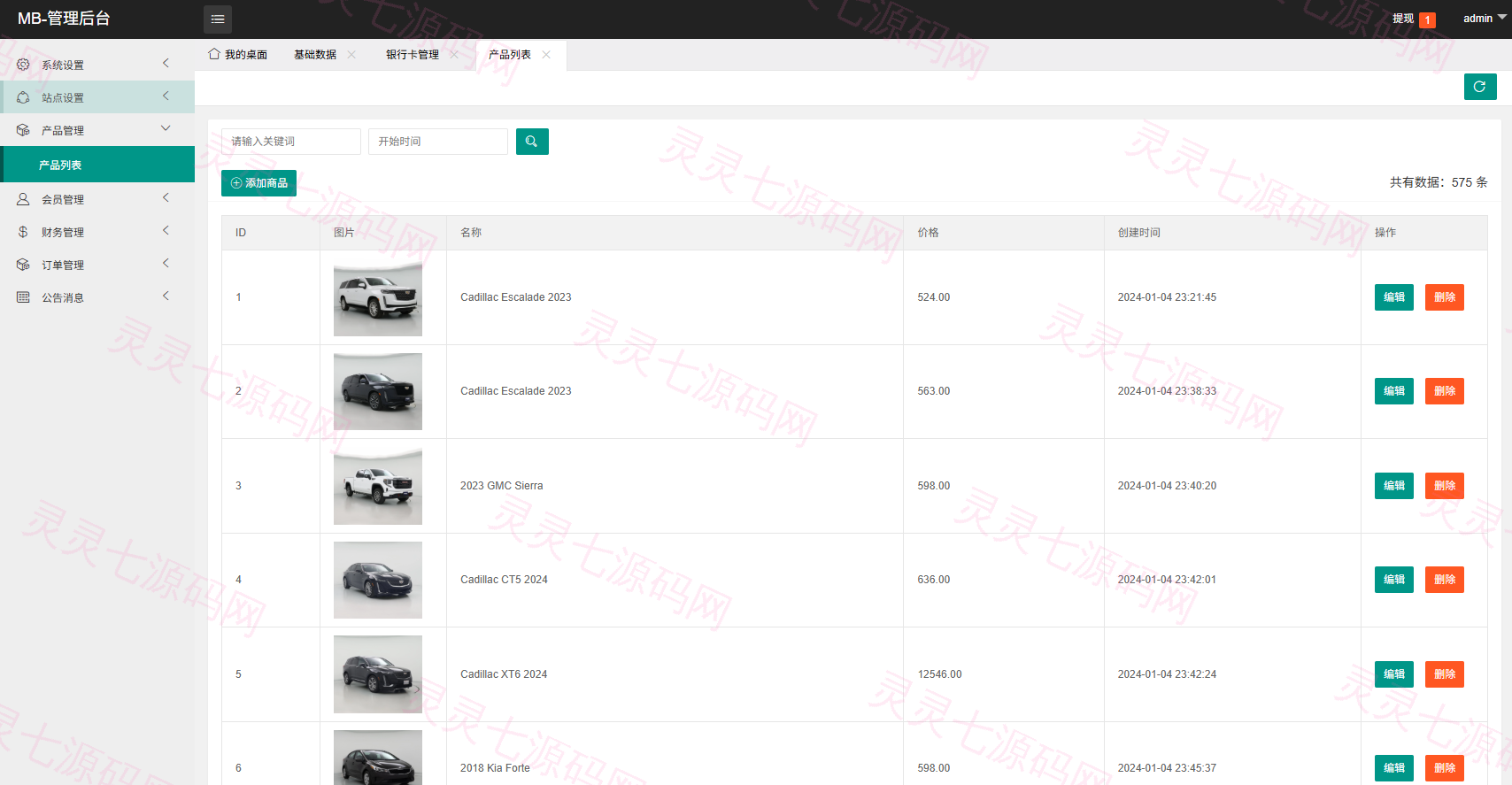Edit the 2018 Kia Forte product
Image resolution: width=1512 pixels, height=785 pixels.
point(1394,768)
